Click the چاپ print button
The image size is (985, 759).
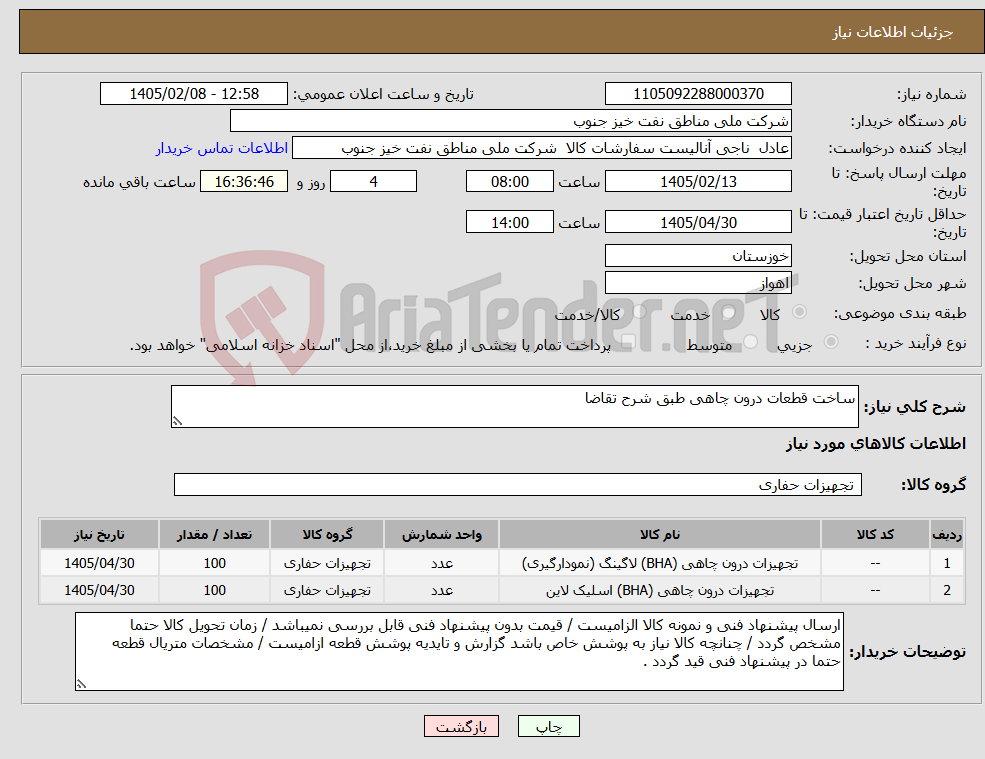[x=548, y=726]
